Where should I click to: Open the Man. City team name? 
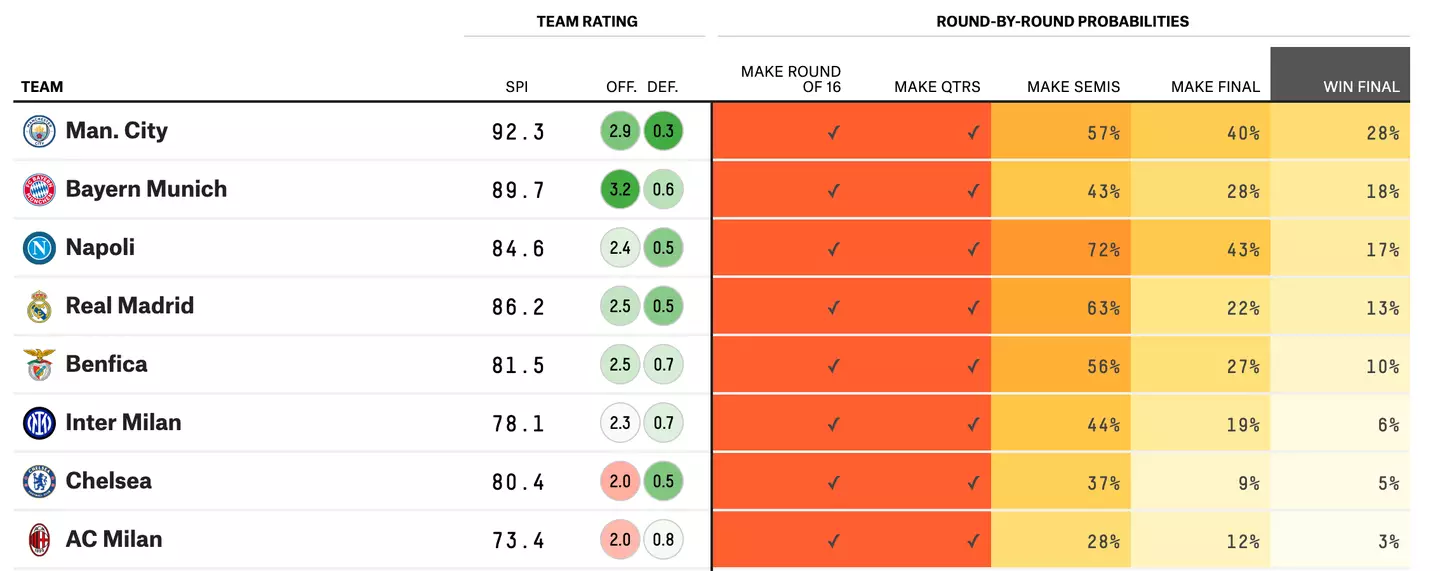[116, 131]
